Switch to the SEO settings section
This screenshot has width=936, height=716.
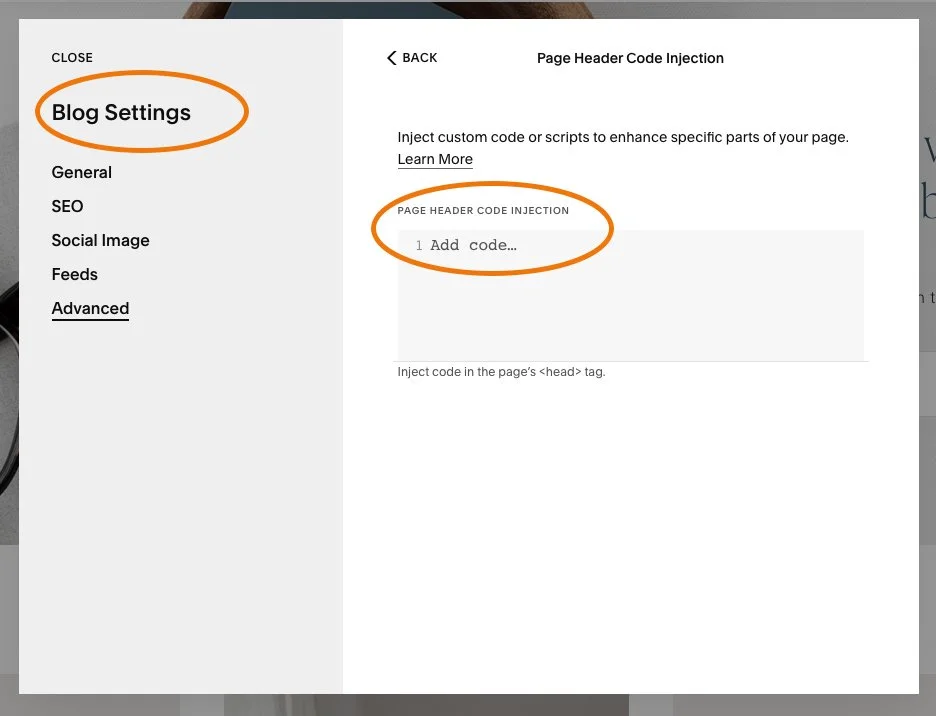[x=67, y=206]
